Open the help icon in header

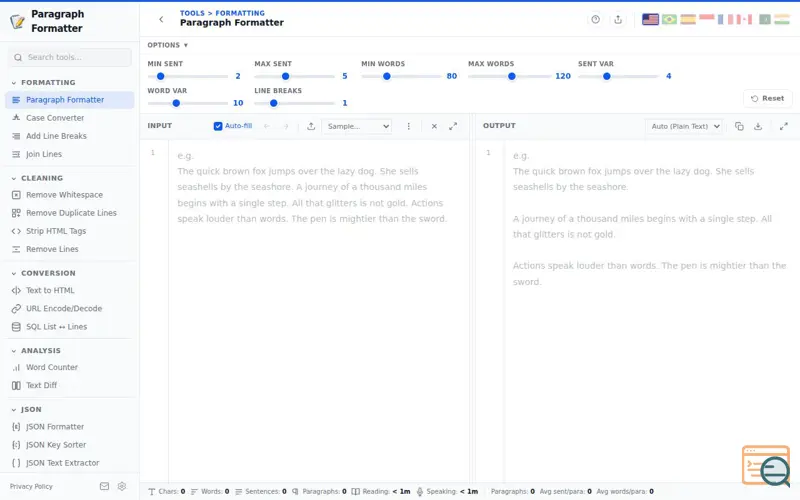point(595,19)
